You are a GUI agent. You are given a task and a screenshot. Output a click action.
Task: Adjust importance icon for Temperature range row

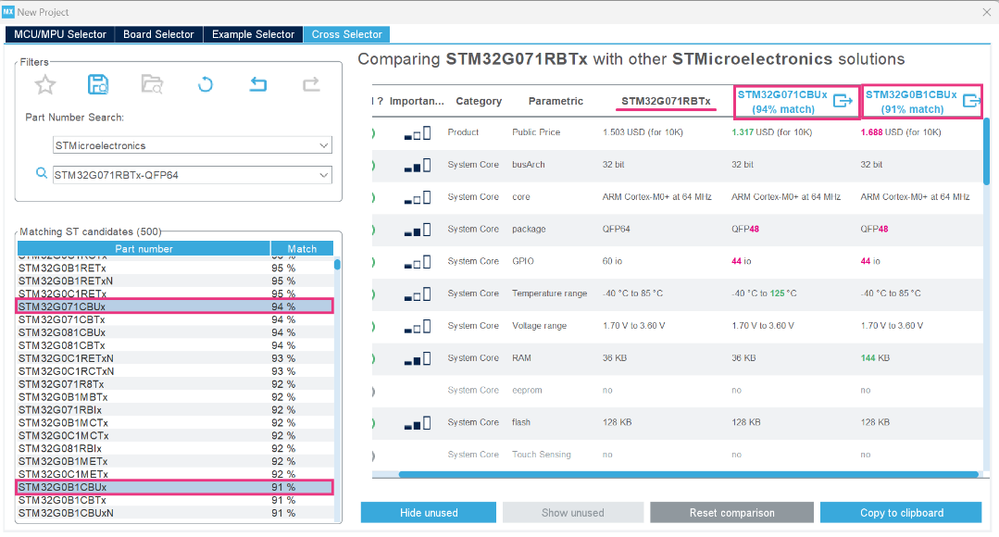[x=417, y=294]
